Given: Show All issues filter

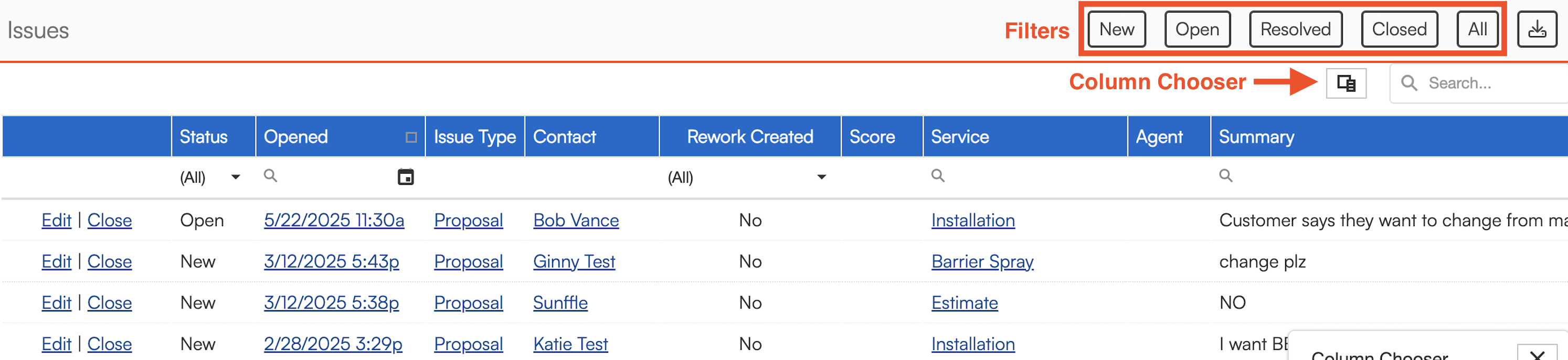Looking at the screenshot, I should click(x=1477, y=29).
